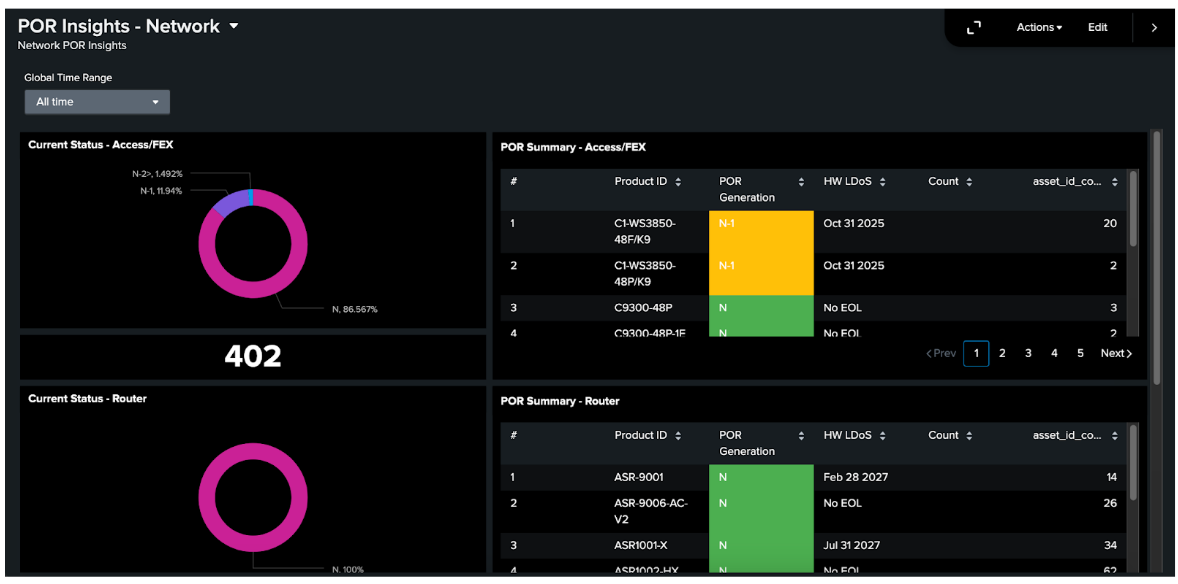Click the Edit button

[x=1097, y=27]
